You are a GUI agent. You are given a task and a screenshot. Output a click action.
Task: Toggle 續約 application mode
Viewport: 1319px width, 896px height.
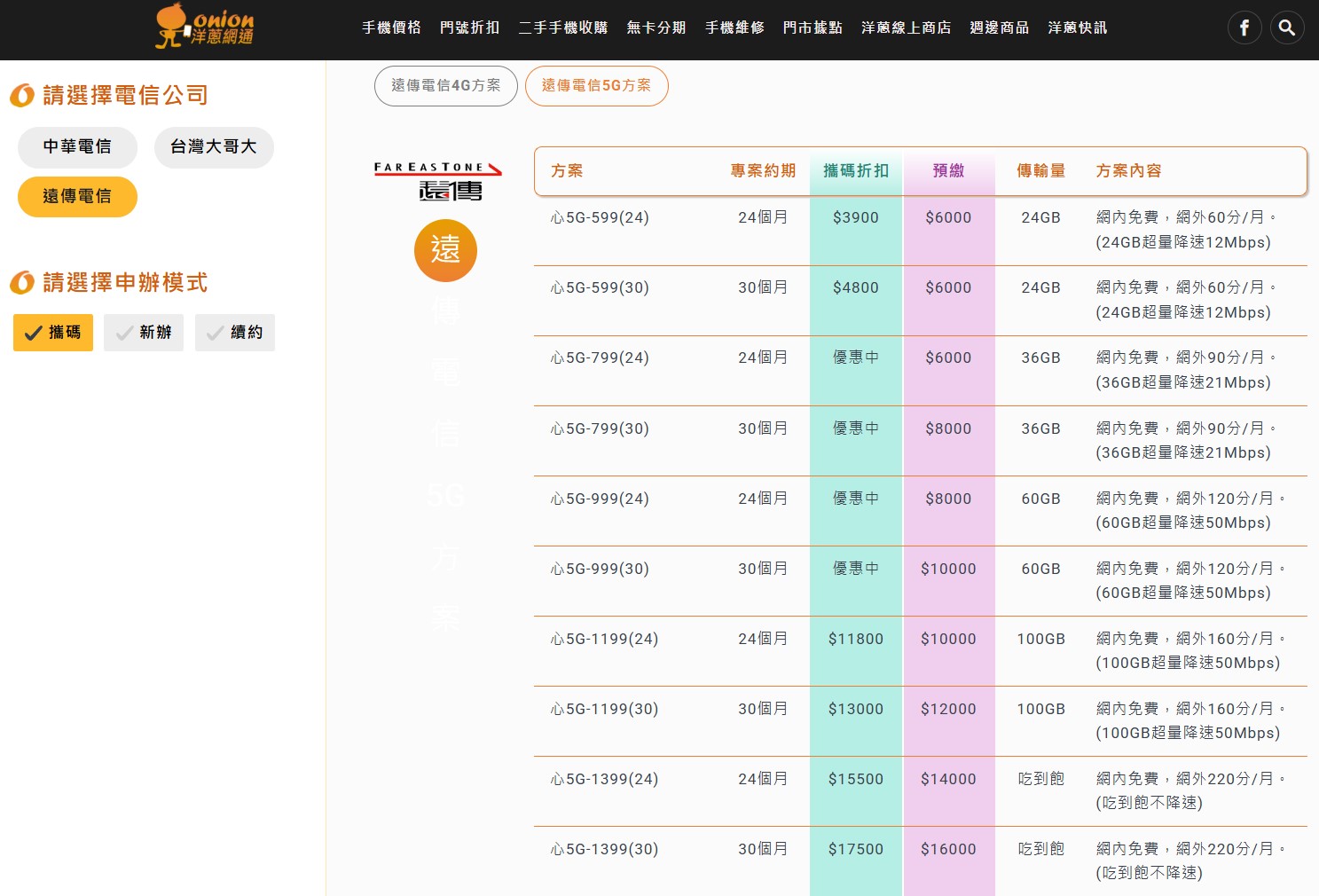(235, 333)
